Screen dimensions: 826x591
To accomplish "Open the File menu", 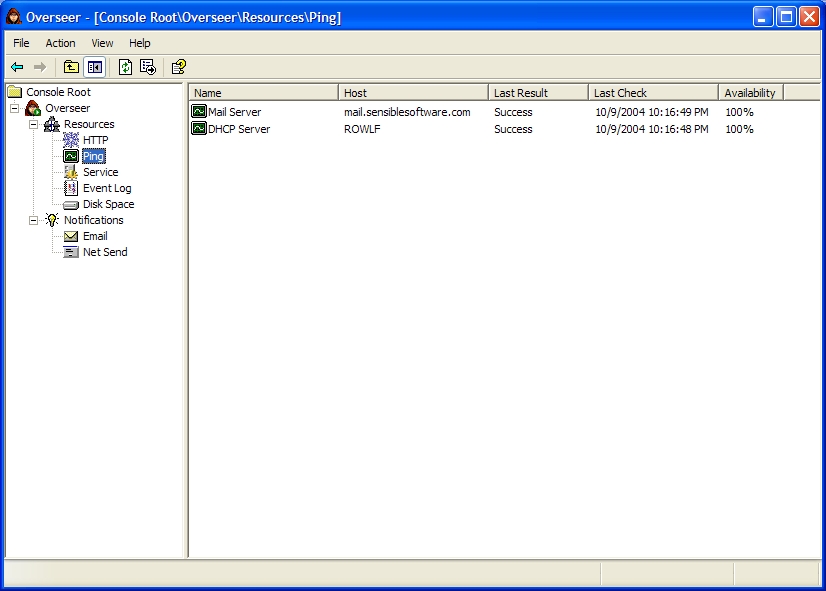I will click(x=21, y=43).
